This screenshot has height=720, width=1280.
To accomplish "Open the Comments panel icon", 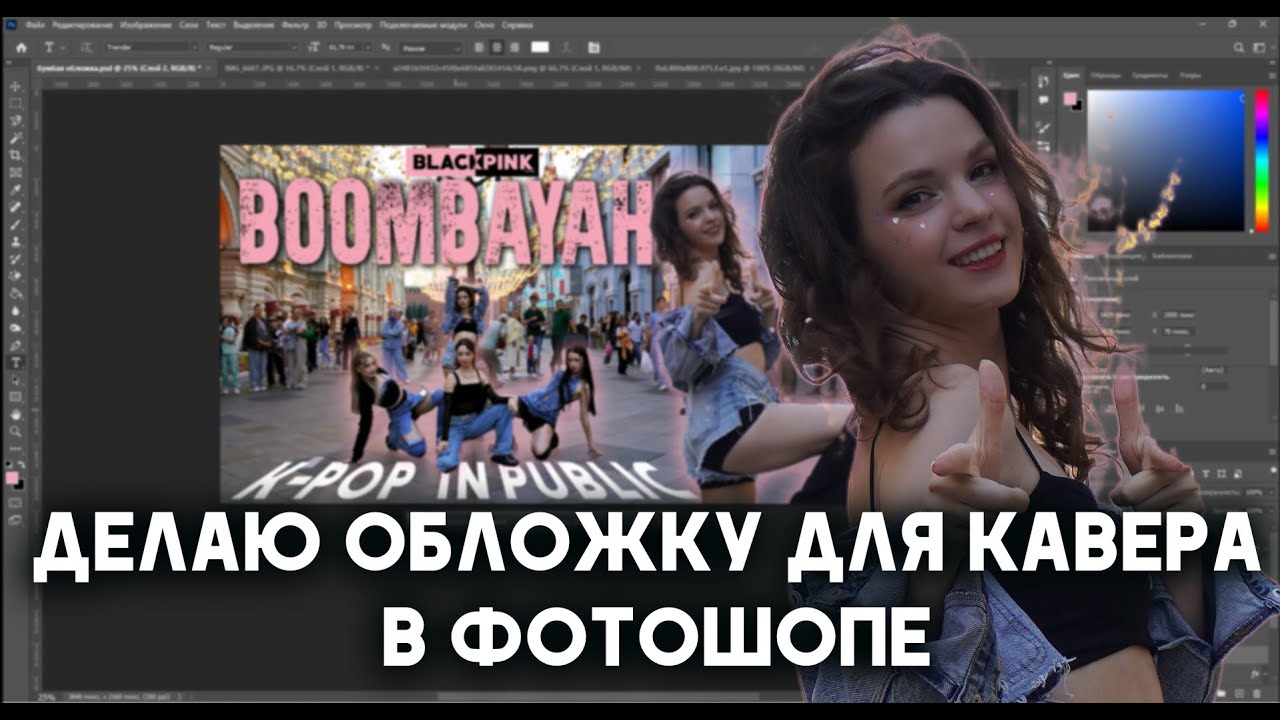I will 1044,100.
